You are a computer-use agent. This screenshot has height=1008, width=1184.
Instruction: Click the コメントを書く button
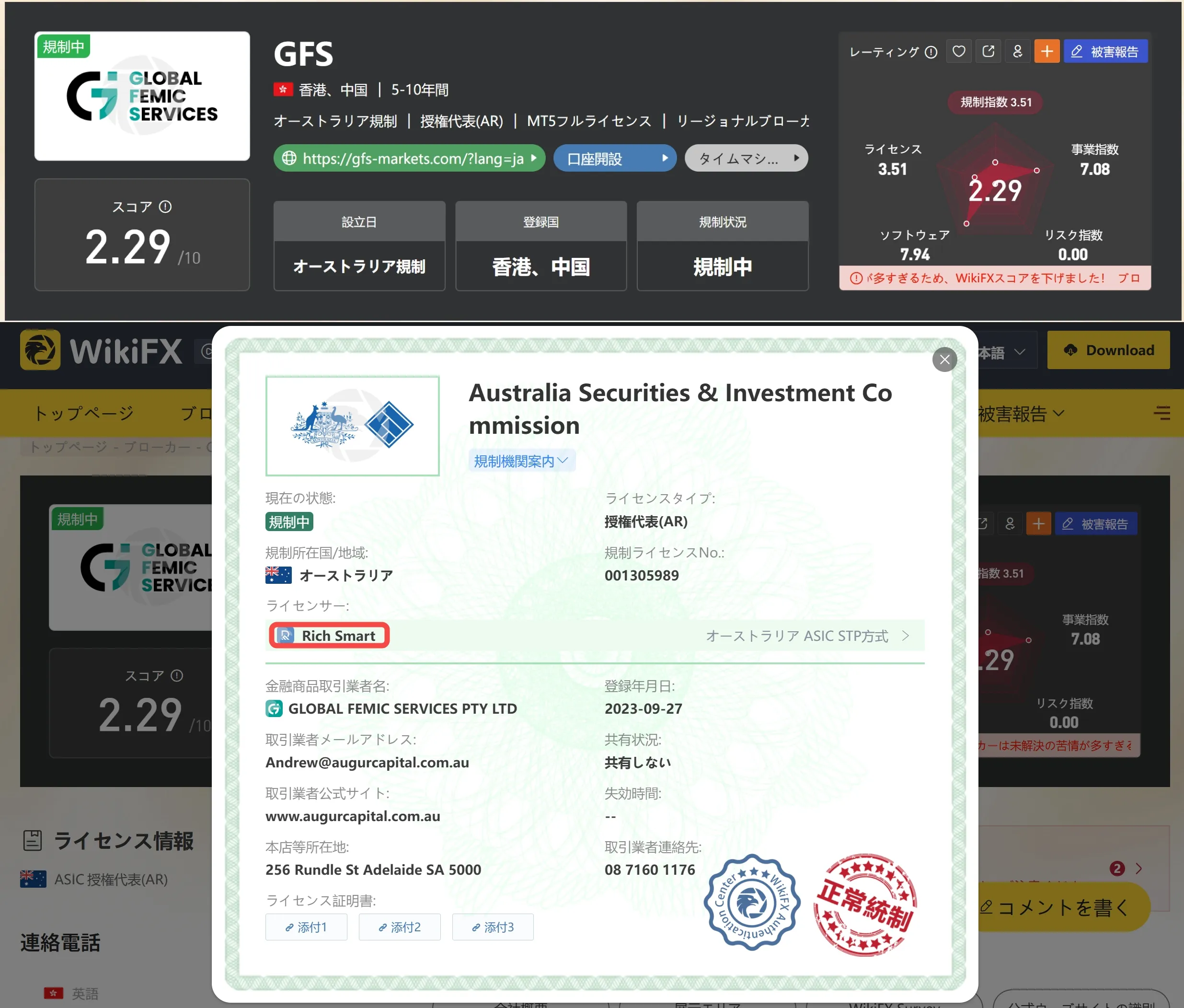tap(1063, 907)
